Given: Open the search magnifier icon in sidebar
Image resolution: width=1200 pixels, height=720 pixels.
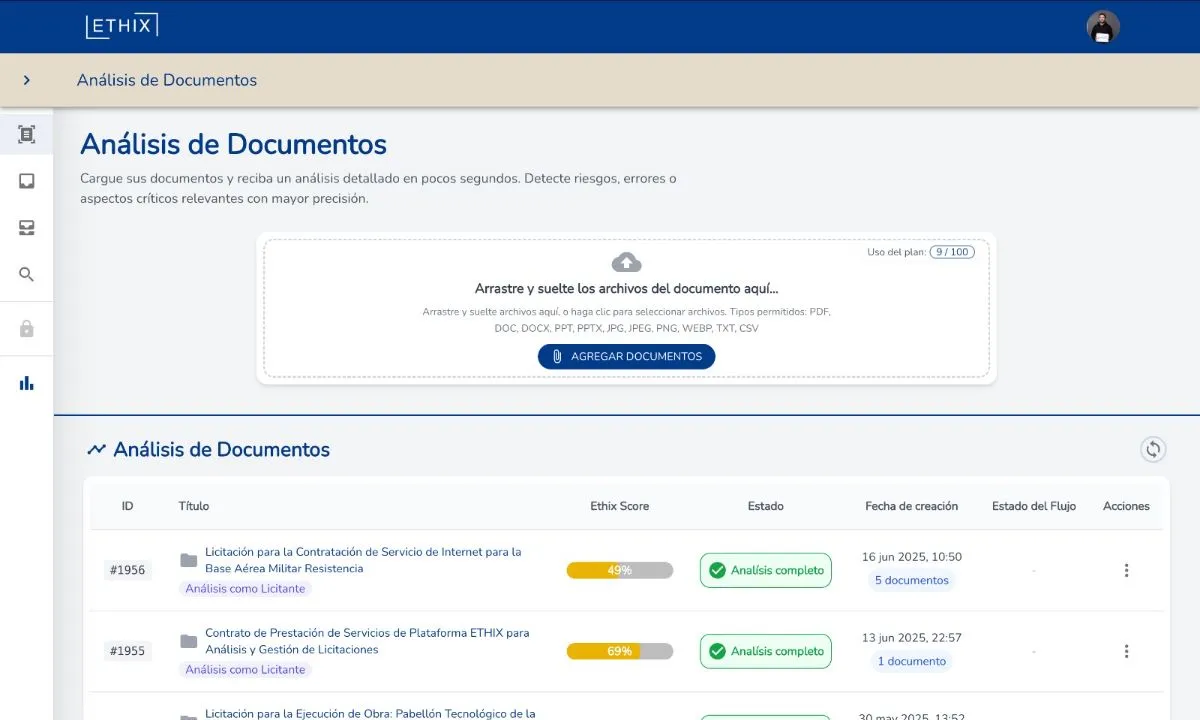Looking at the screenshot, I should (x=27, y=274).
